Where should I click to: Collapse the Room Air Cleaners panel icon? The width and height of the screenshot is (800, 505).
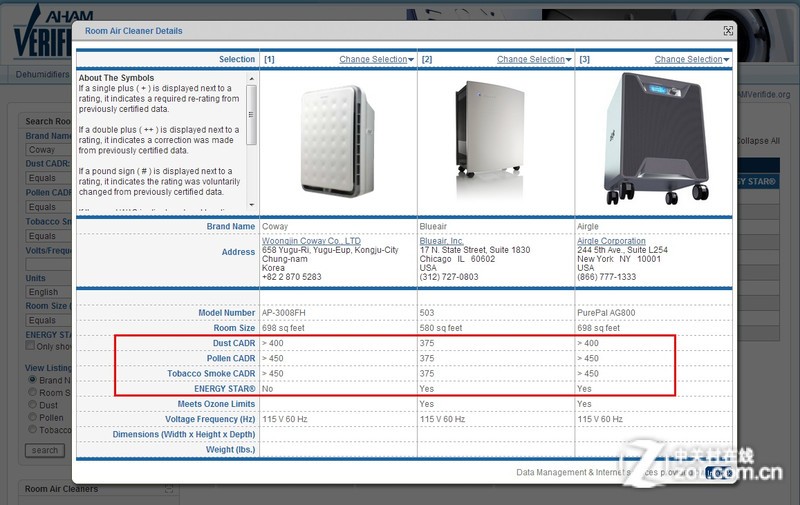click(169, 489)
